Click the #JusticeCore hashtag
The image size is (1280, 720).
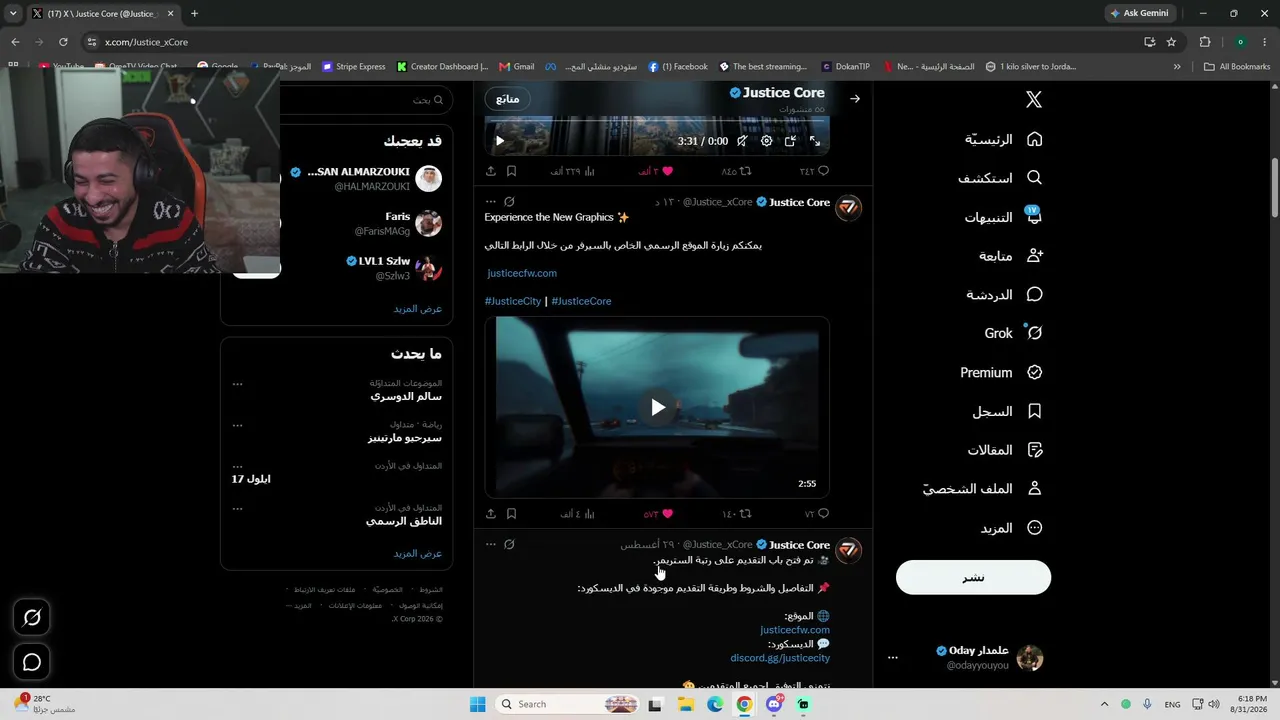click(x=581, y=301)
